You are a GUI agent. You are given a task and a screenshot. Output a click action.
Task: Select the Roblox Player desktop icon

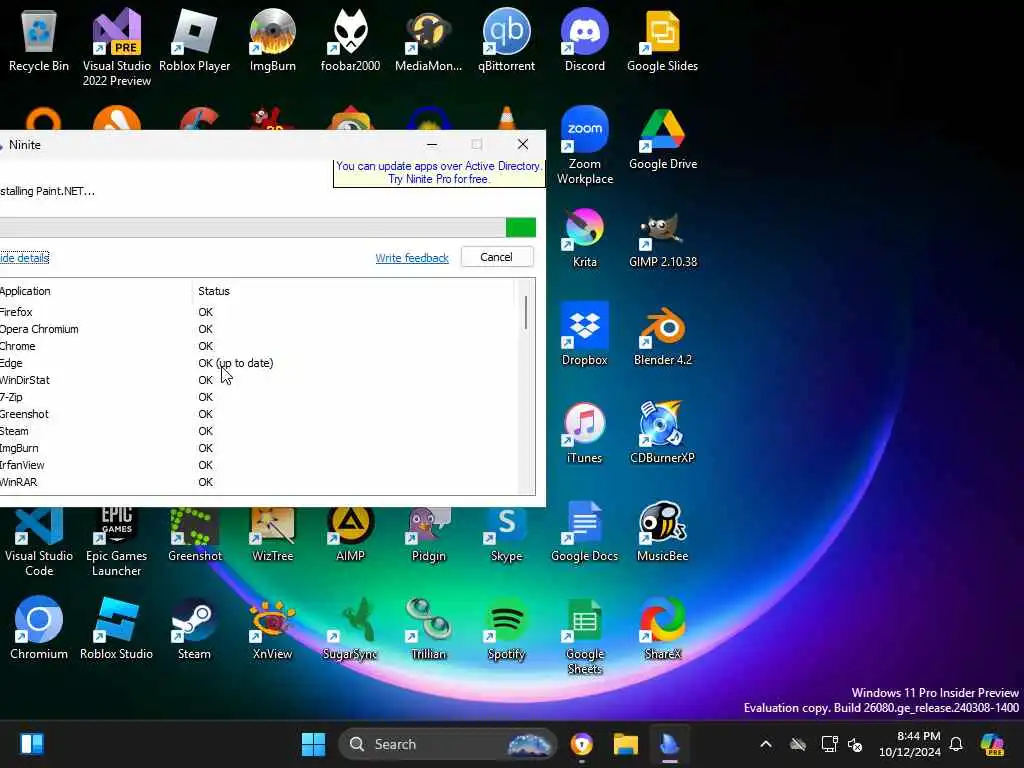(195, 40)
